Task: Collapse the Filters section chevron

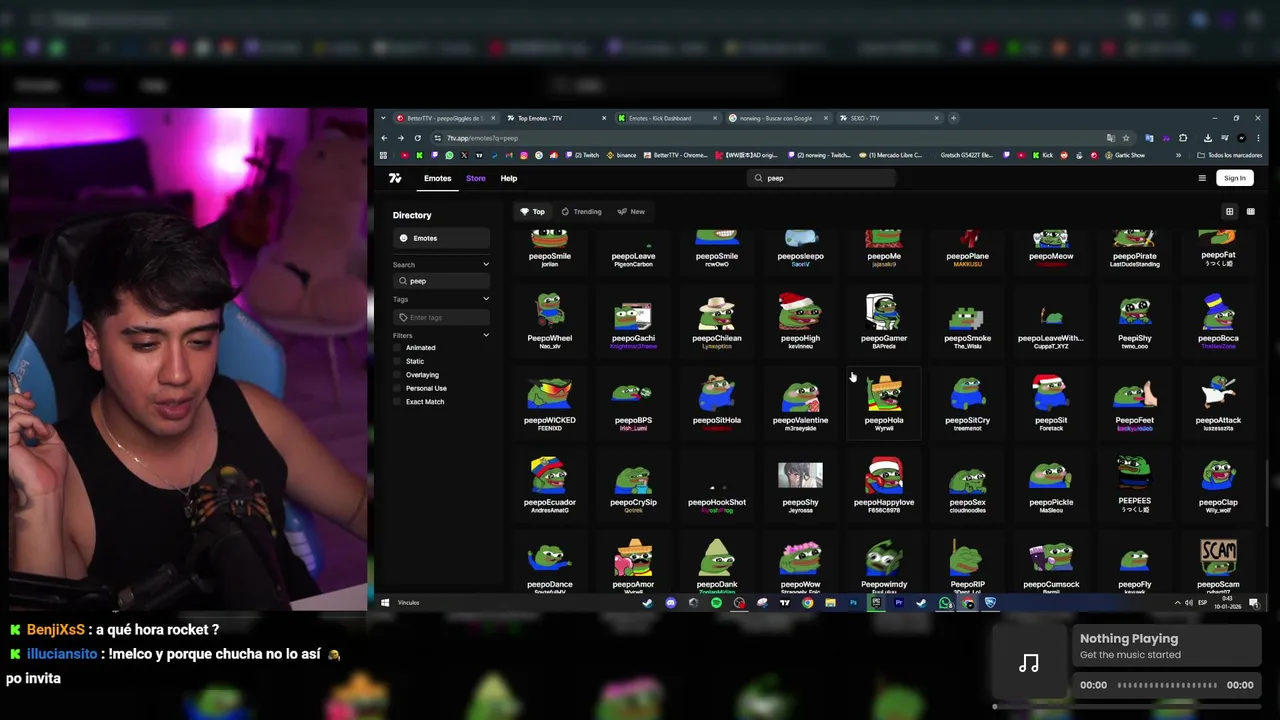Action: [486, 335]
